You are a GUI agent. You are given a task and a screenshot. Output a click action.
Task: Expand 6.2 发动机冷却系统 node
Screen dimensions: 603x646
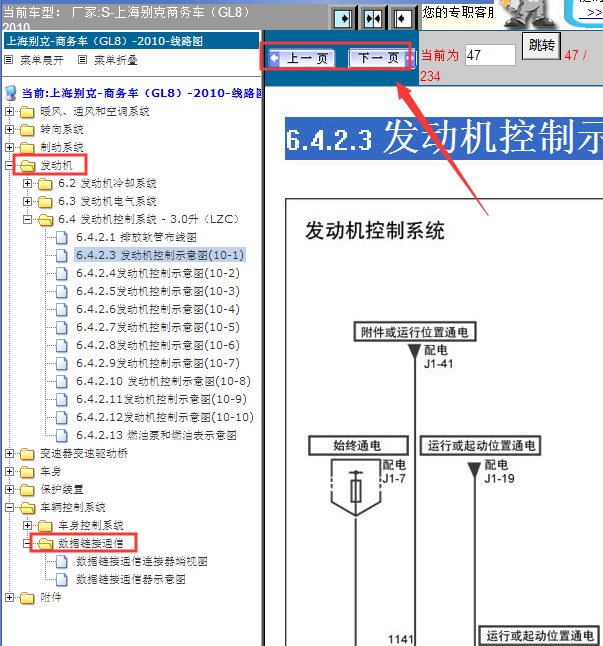(27, 183)
